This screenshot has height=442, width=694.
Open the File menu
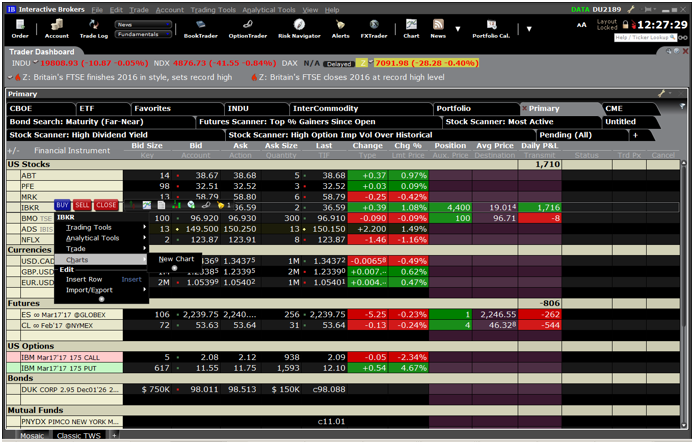97,10
